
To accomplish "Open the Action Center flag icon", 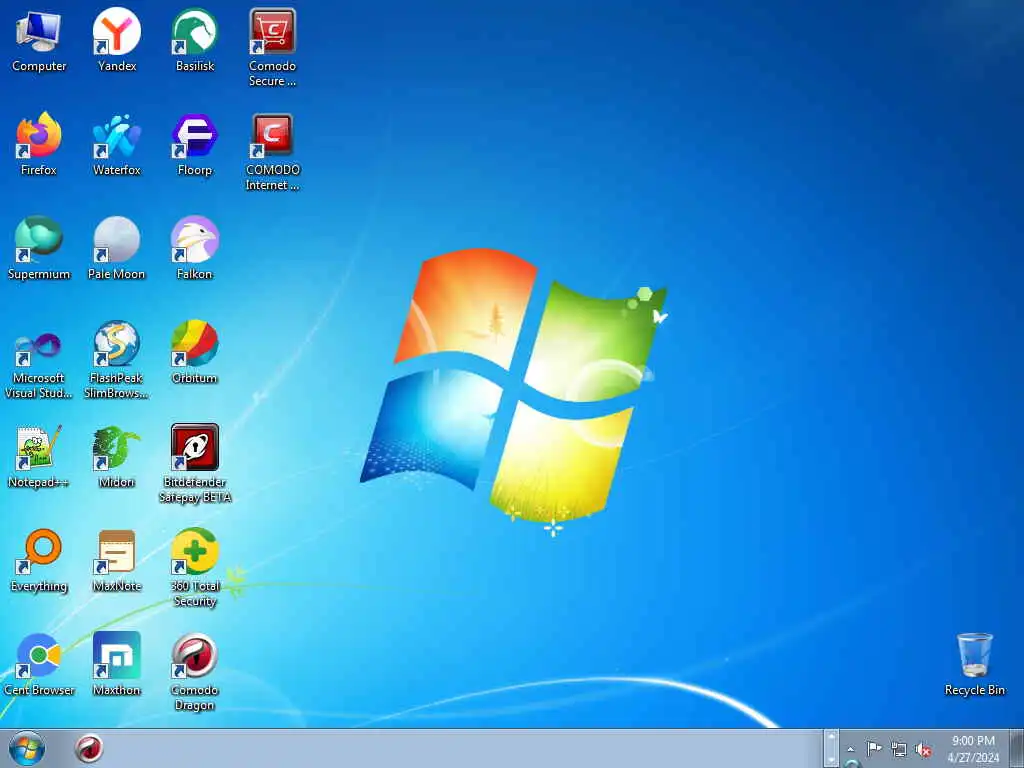I will click(874, 749).
